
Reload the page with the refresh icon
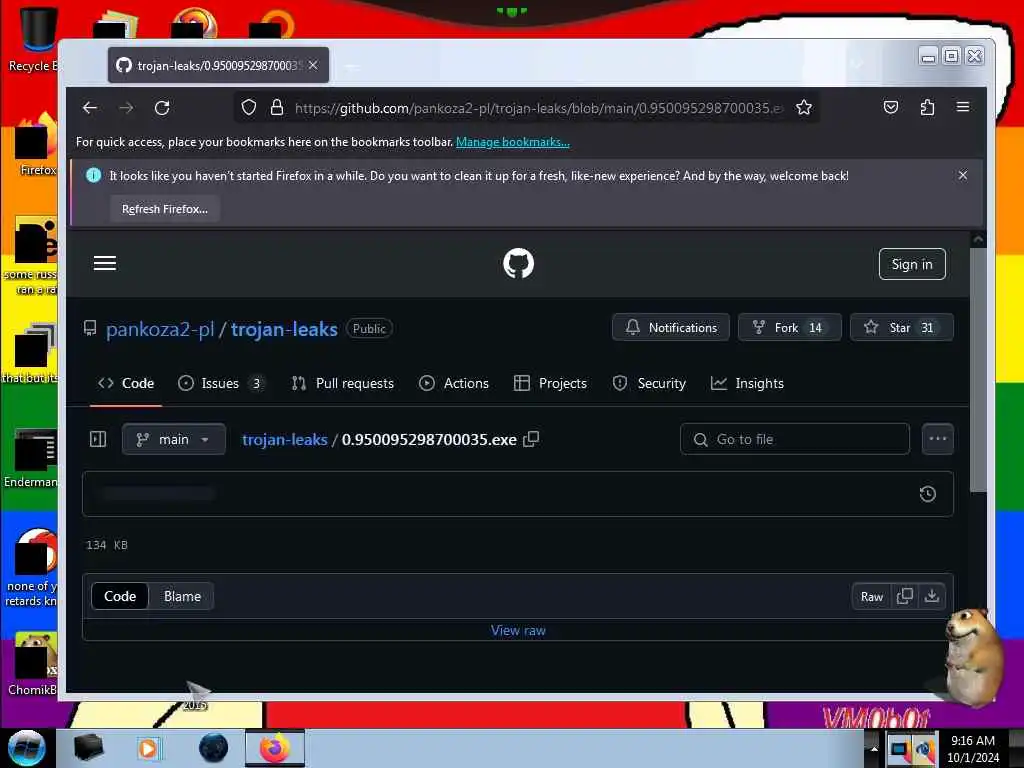tap(162, 108)
